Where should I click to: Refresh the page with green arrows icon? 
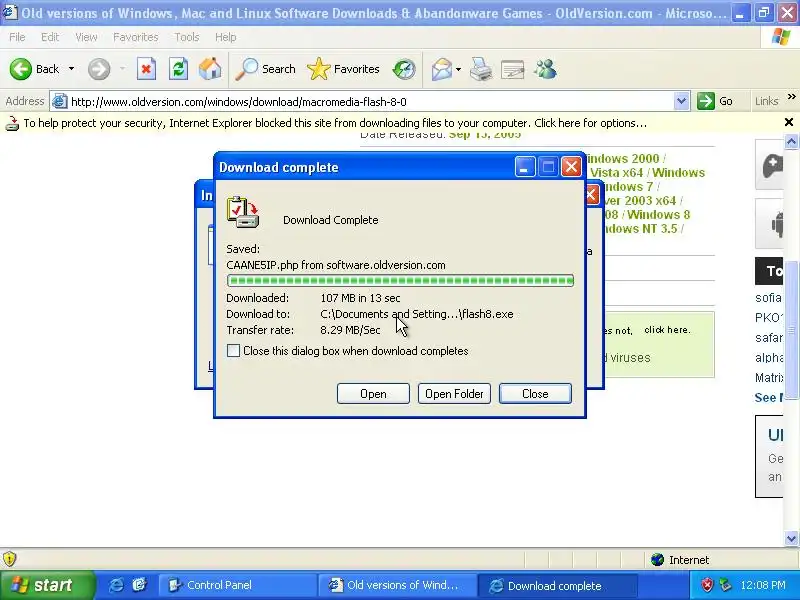179,69
